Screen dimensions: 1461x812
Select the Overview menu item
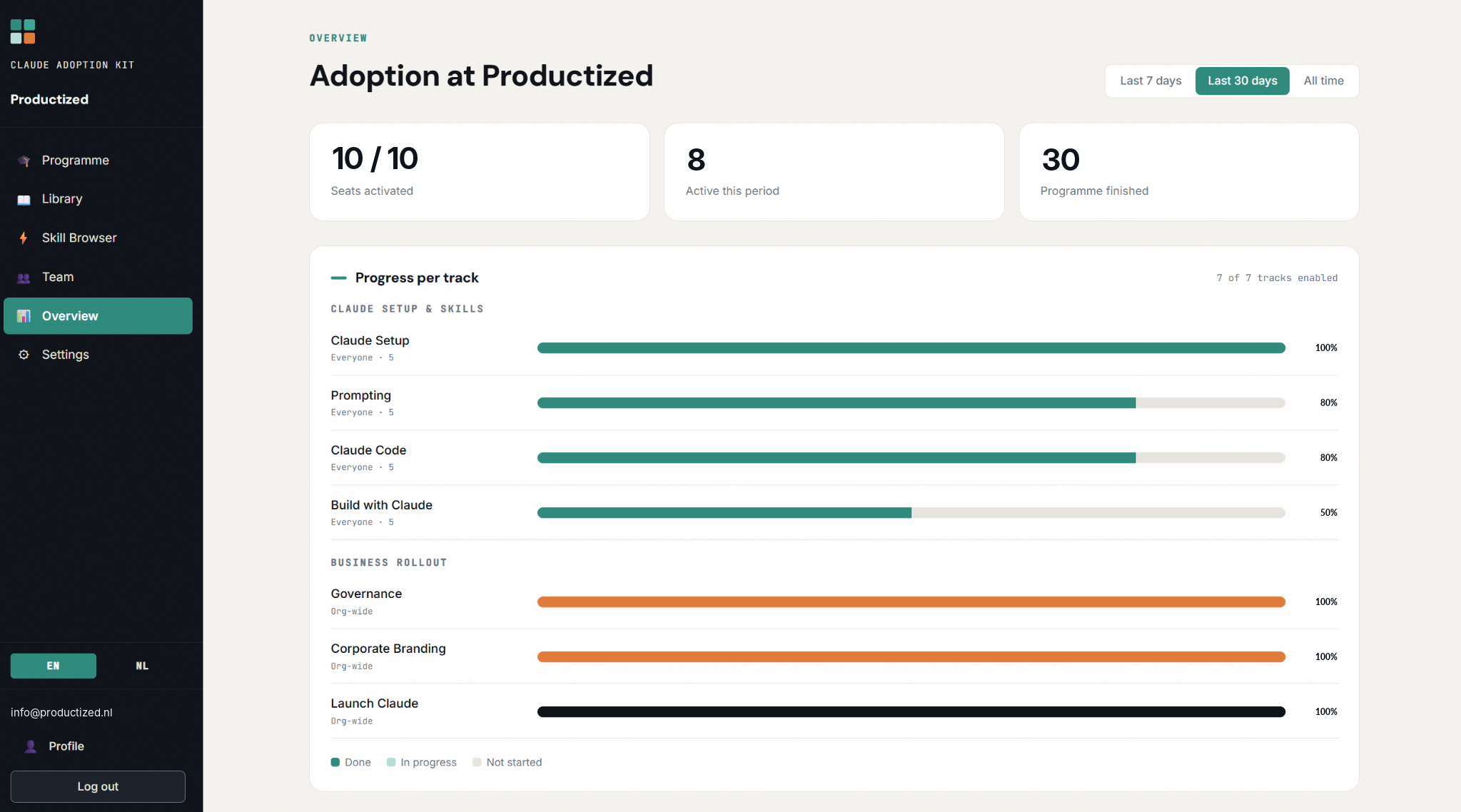pos(98,316)
